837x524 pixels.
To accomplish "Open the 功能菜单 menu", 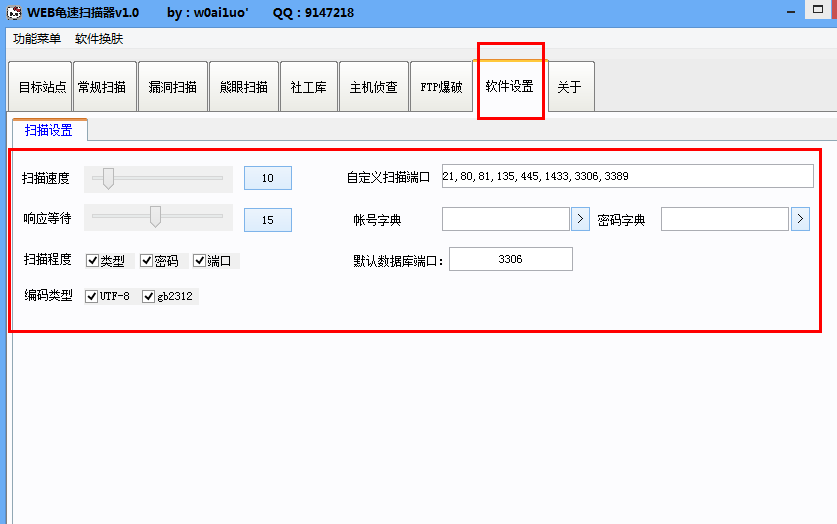I will 37,39.
